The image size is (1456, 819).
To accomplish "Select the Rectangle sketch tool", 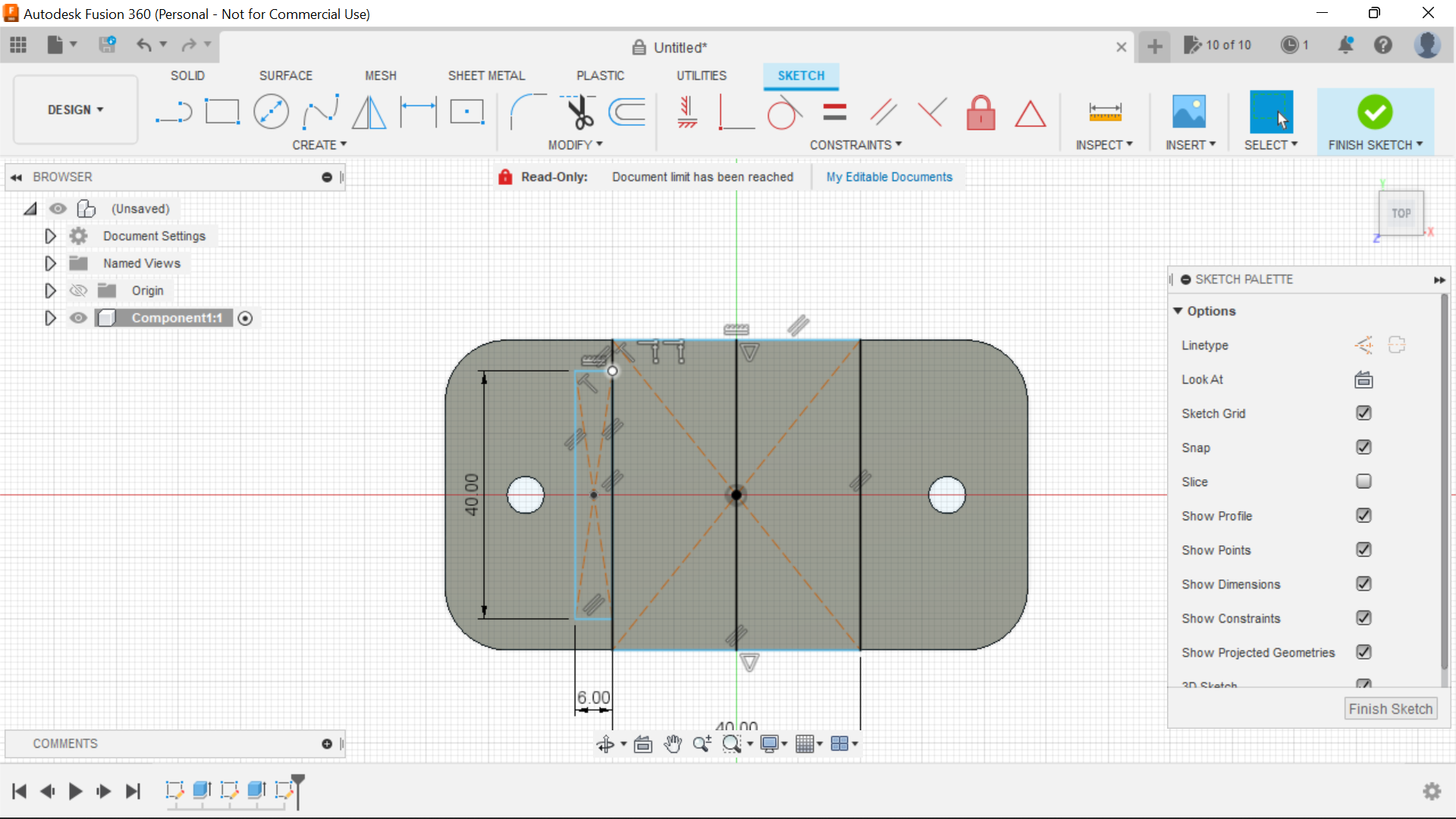I will click(222, 112).
